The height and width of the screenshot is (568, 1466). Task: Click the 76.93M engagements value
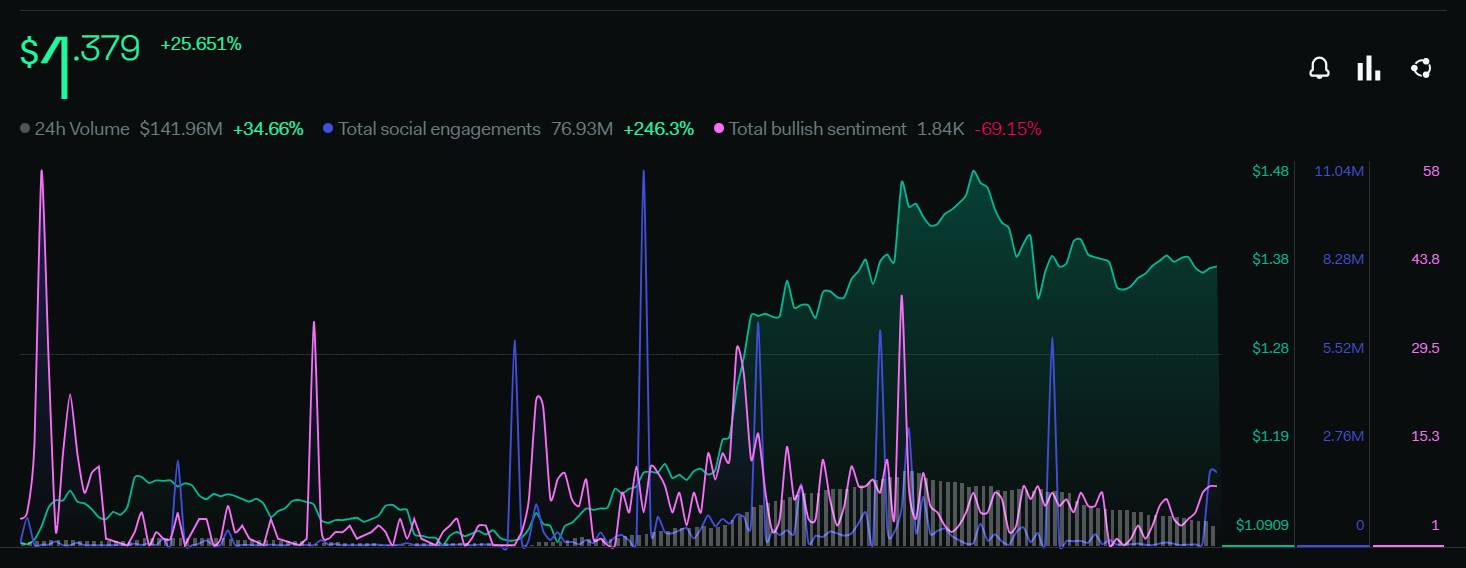pyautogui.click(x=582, y=129)
